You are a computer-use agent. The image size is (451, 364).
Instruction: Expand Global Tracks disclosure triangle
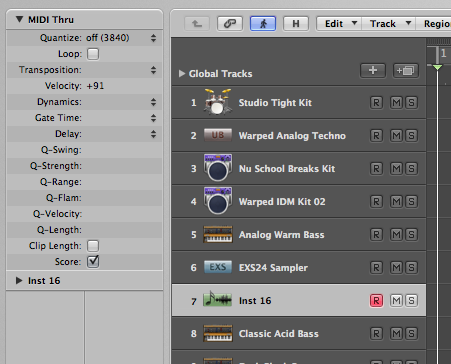(182, 73)
